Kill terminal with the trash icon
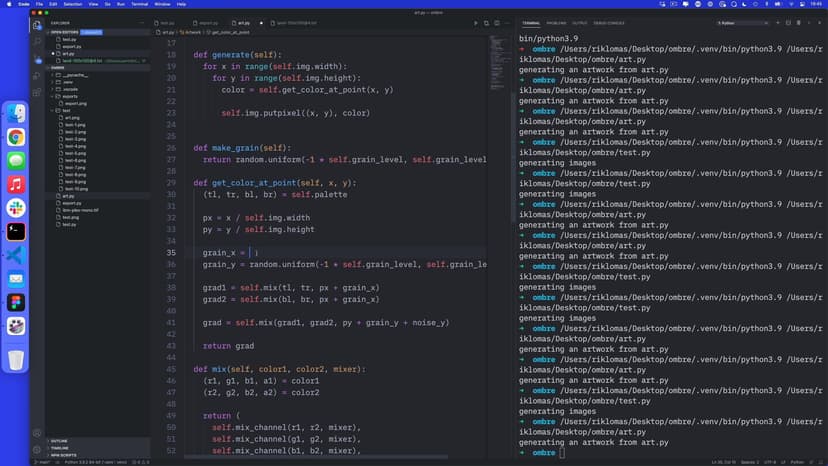This screenshot has width=828, height=466. (799, 22)
